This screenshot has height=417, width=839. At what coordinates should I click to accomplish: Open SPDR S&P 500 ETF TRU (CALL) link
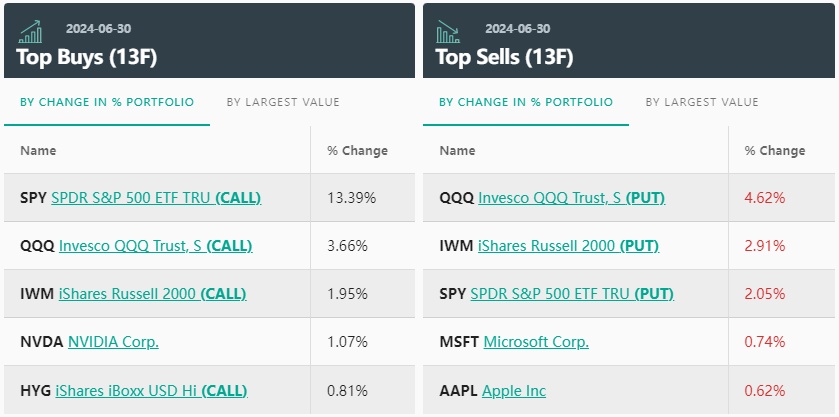155,198
